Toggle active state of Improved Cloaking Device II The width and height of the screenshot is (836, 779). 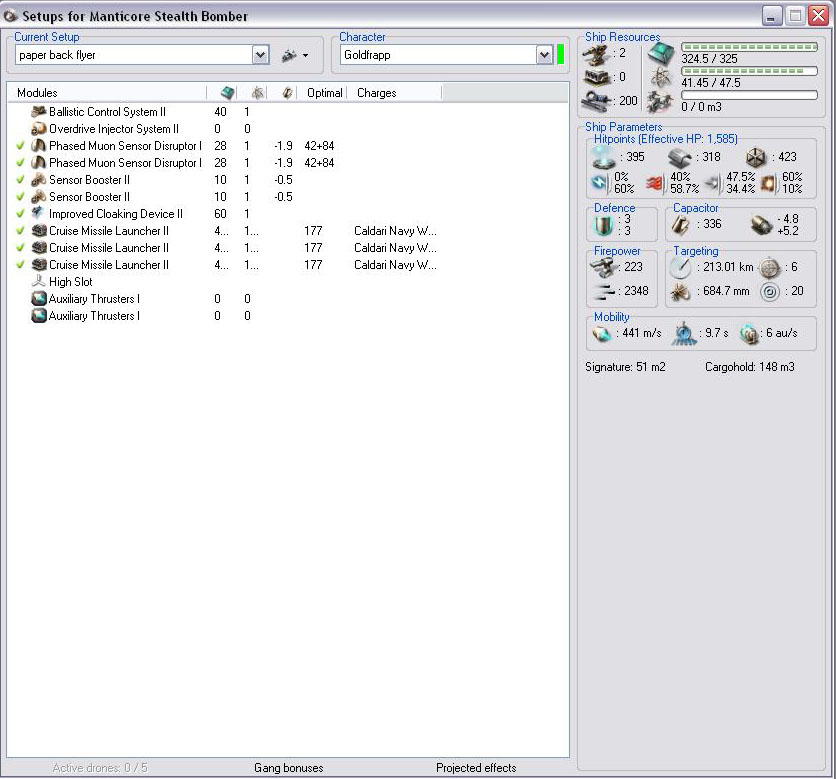20,214
